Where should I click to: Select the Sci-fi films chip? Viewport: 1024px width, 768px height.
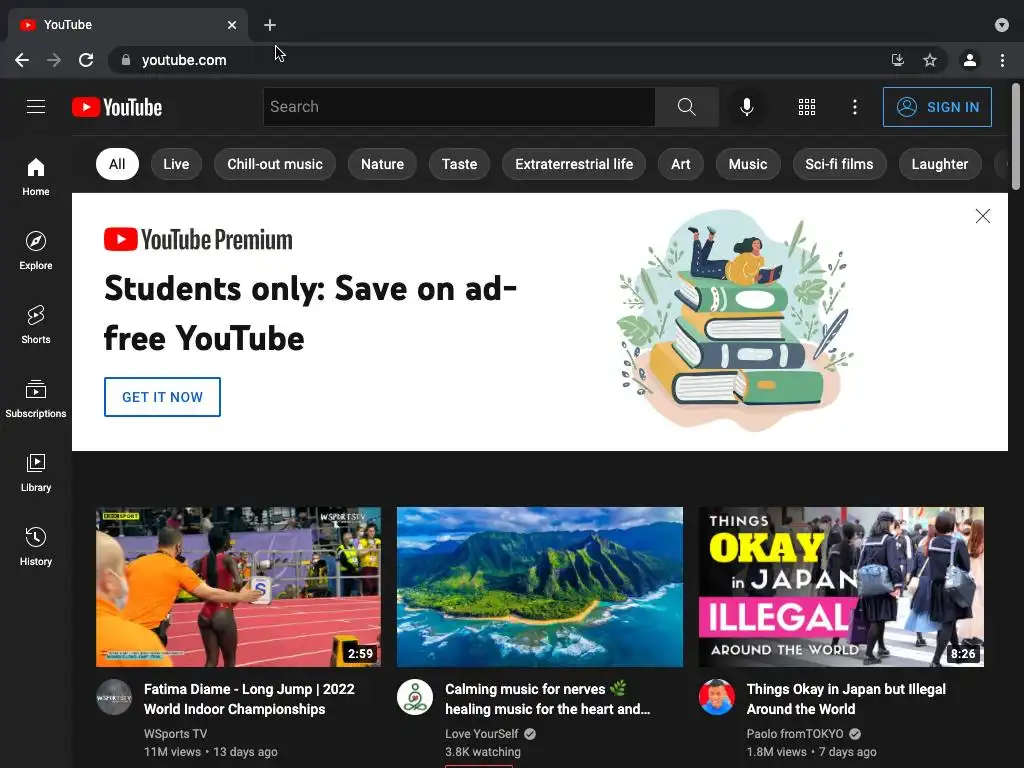point(839,164)
